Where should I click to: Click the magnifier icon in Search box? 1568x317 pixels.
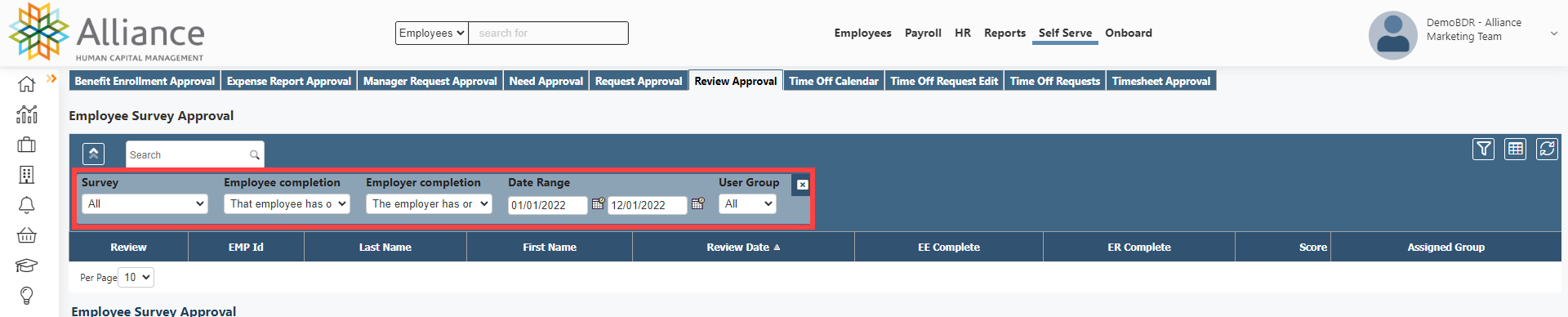click(x=255, y=154)
